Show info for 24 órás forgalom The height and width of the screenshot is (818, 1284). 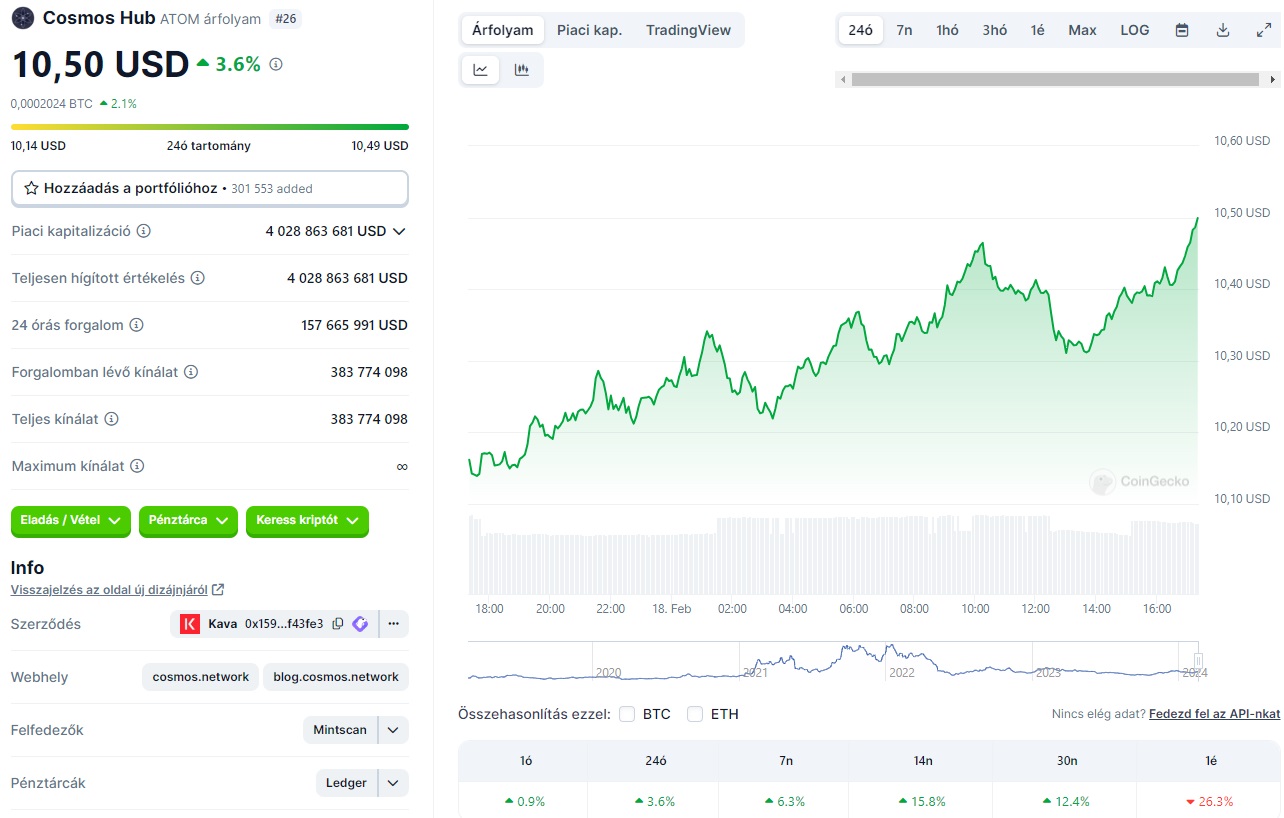pos(137,325)
